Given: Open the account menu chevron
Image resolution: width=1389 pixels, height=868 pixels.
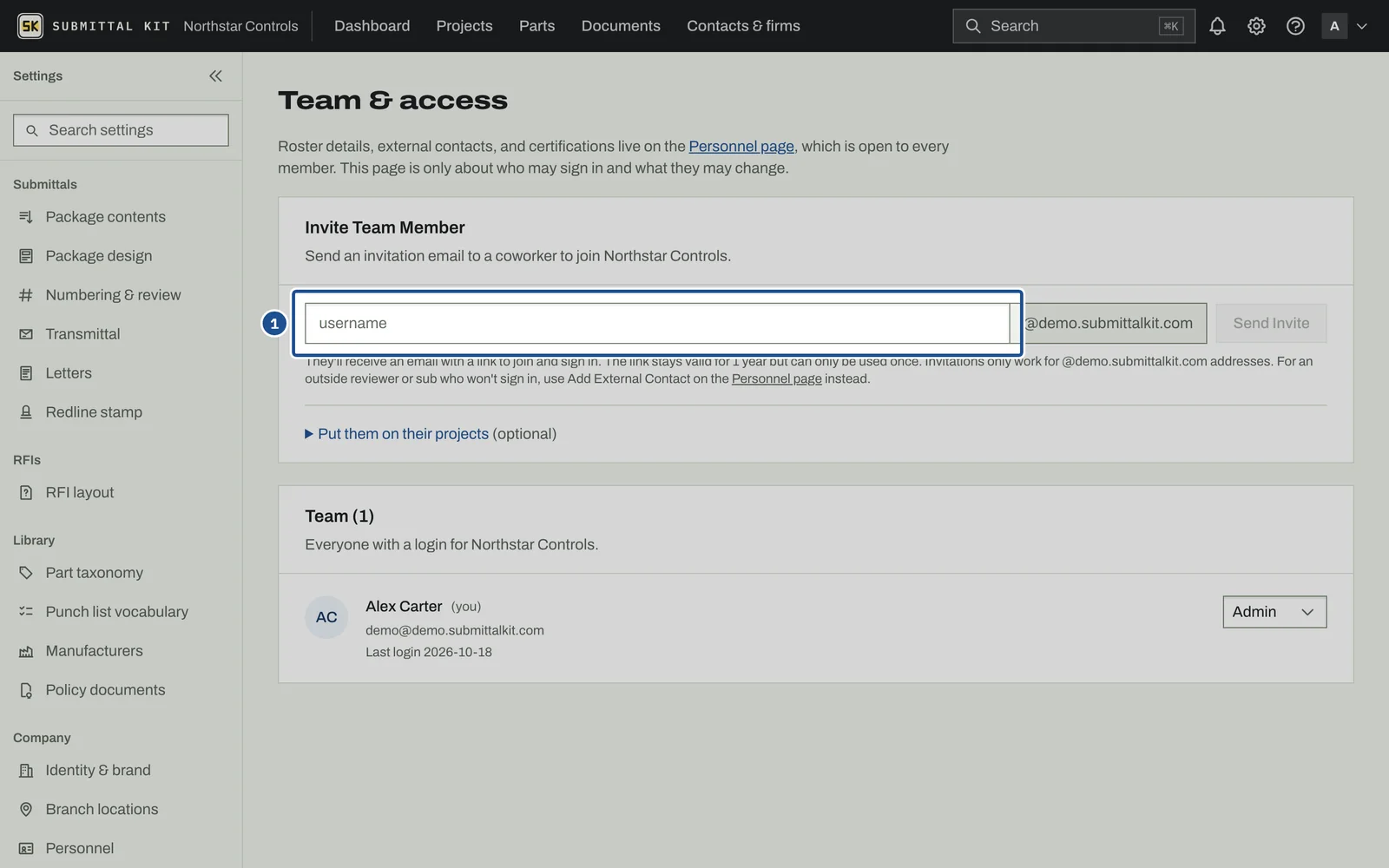Looking at the screenshot, I should [1362, 26].
